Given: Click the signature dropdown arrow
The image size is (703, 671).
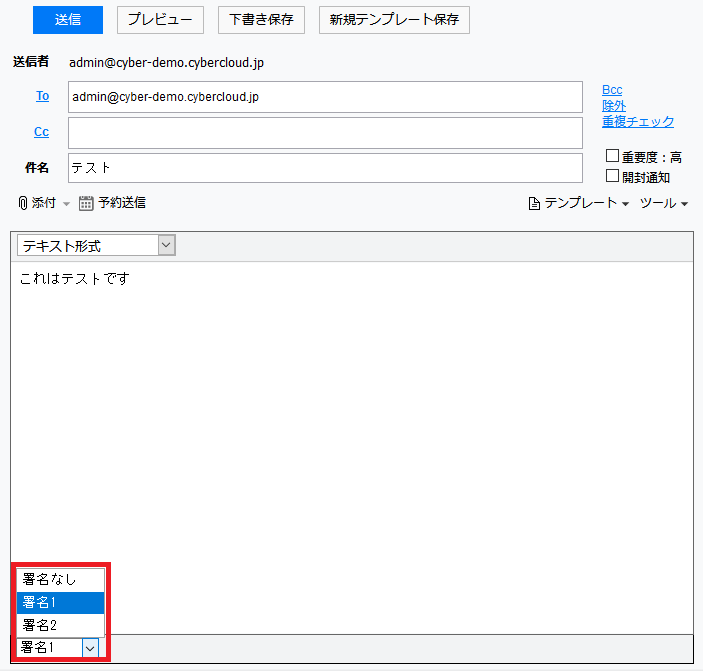Looking at the screenshot, I should click(x=90, y=648).
